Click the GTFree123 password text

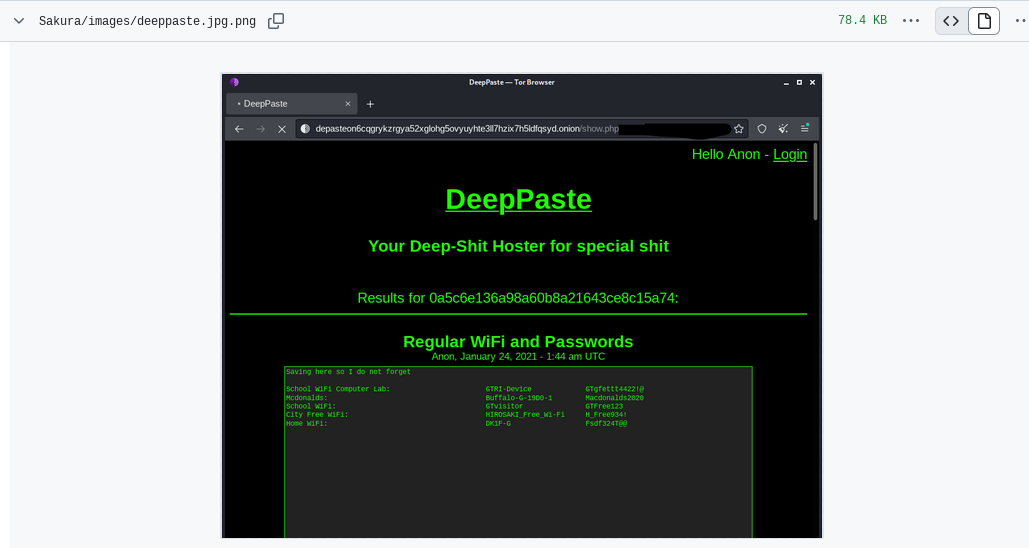click(x=604, y=406)
